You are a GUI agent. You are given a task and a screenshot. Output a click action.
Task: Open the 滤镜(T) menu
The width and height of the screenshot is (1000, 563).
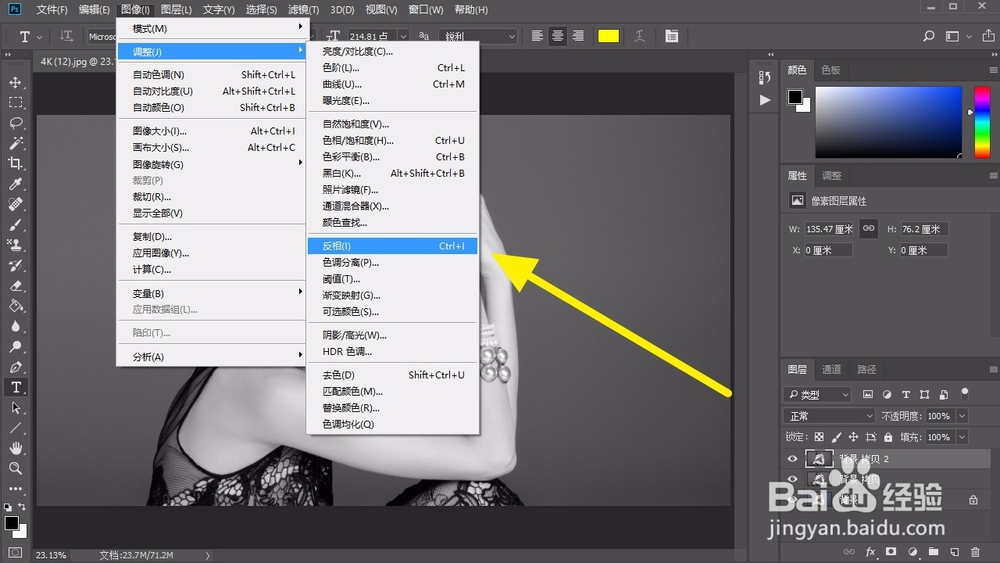tap(304, 10)
